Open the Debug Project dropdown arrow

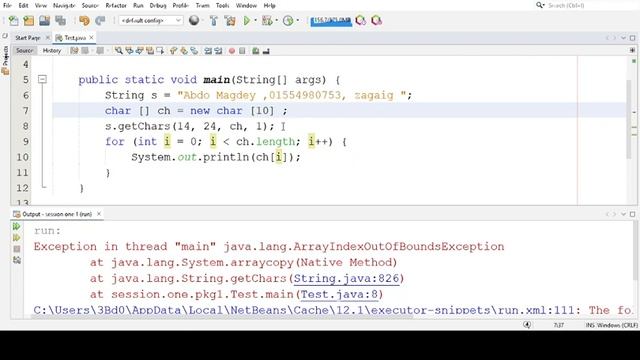point(277,20)
